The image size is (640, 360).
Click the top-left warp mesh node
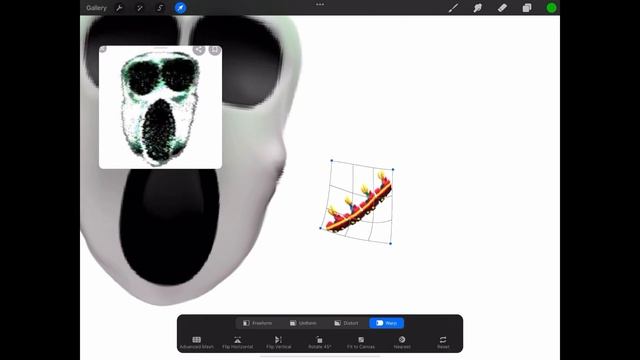[x=331, y=160]
